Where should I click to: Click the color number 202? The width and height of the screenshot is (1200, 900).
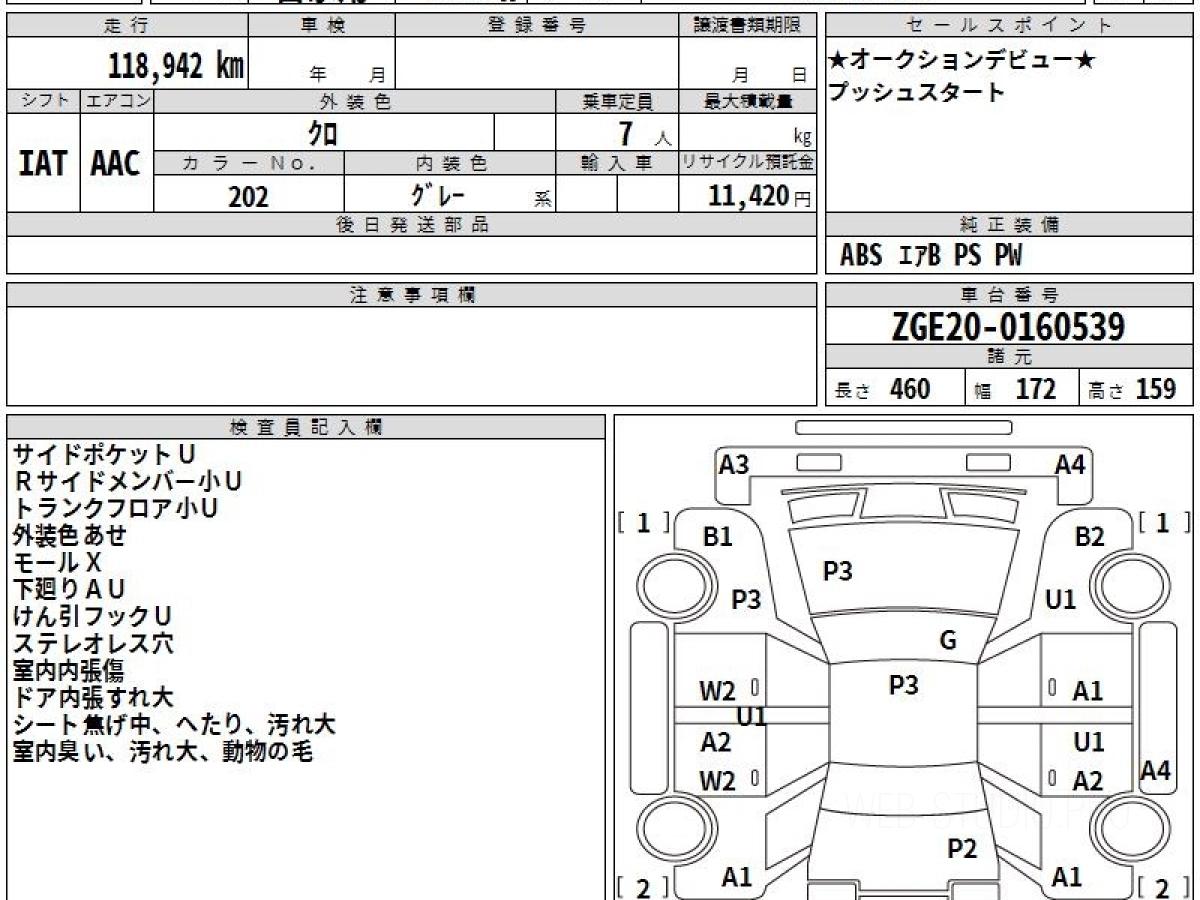coord(248,196)
